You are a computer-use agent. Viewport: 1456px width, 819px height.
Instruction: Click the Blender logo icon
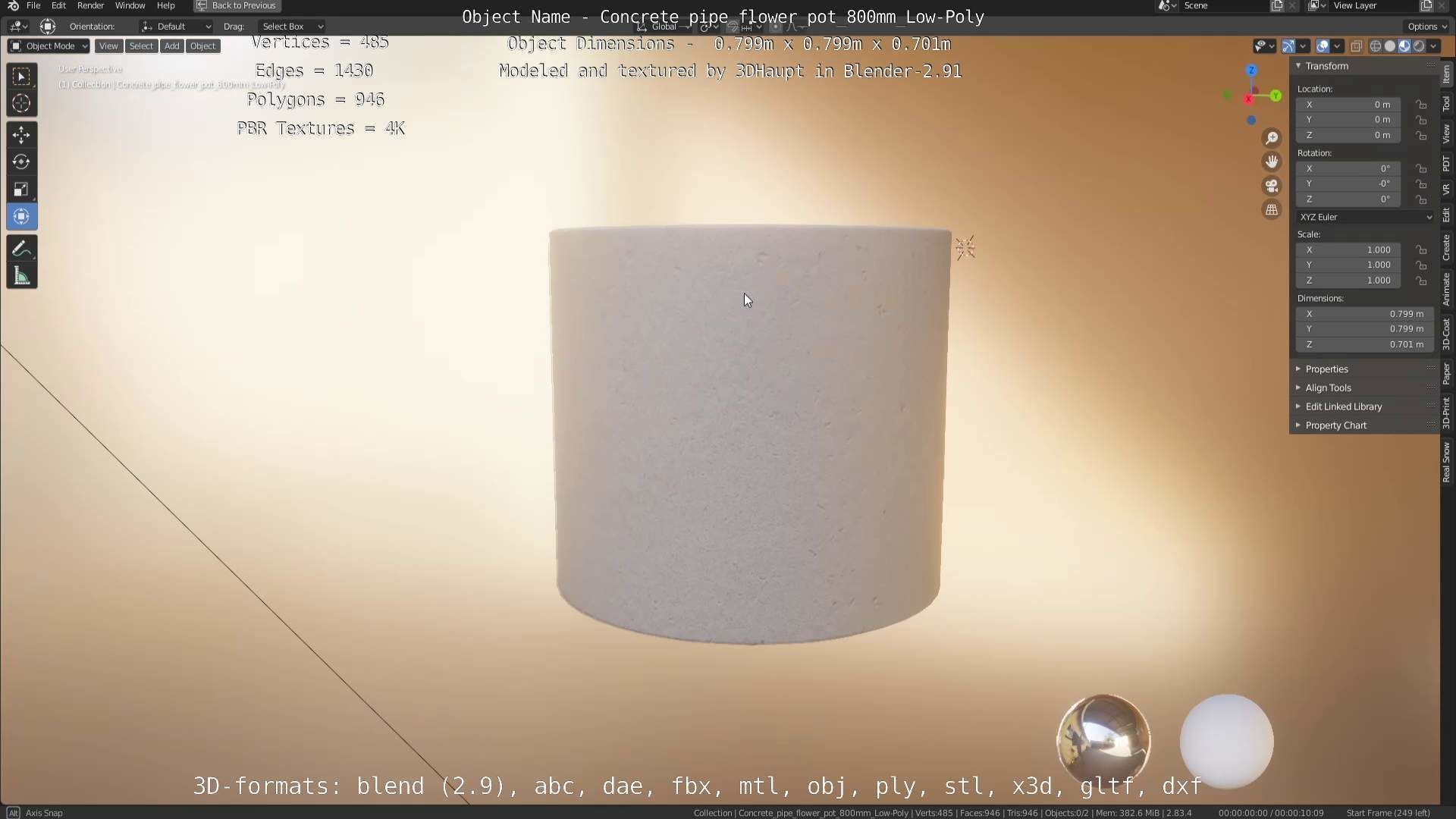tap(13, 5)
